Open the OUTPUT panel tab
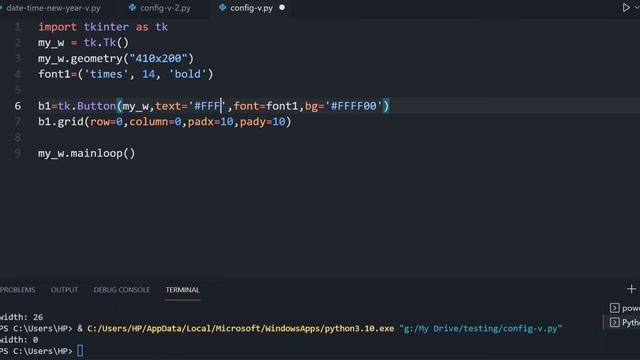 click(x=64, y=290)
